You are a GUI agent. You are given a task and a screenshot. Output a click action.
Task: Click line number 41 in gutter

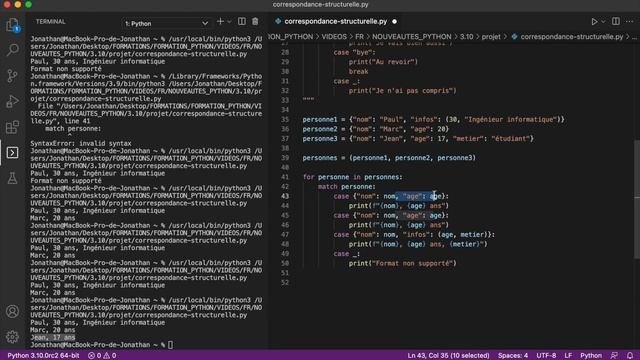[284, 177]
